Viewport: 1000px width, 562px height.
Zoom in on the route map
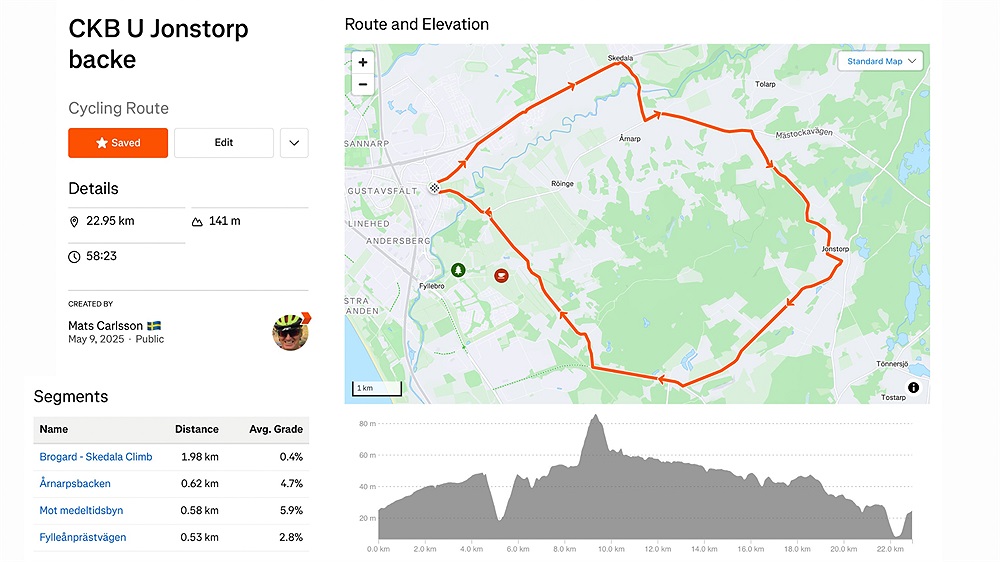pyautogui.click(x=362, y=62)
